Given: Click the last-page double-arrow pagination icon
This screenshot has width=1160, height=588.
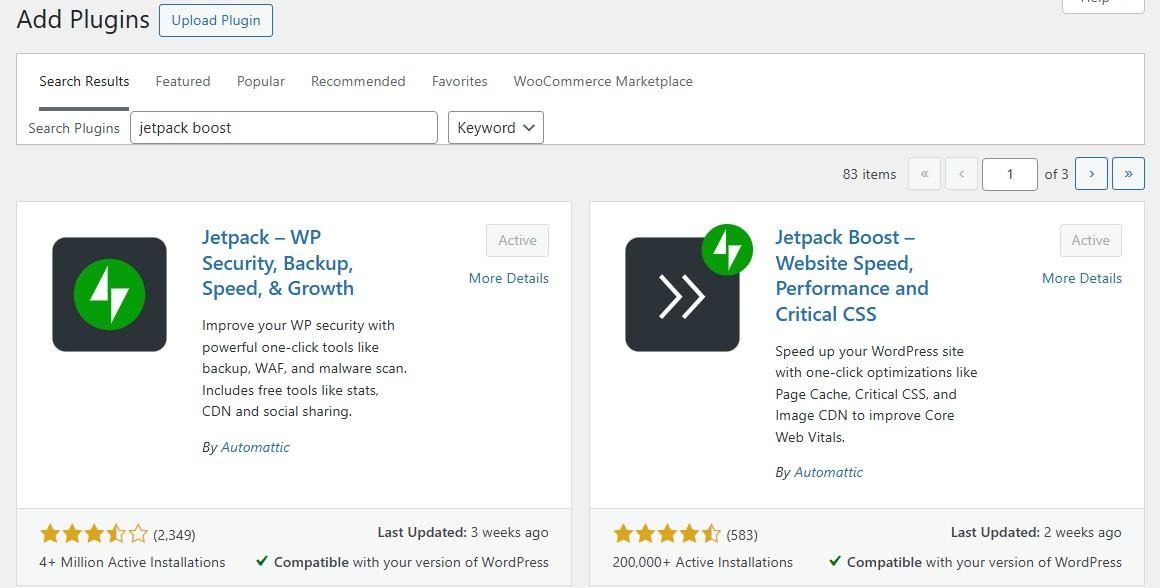Looking at the screenshot, I should (1128, 173).
